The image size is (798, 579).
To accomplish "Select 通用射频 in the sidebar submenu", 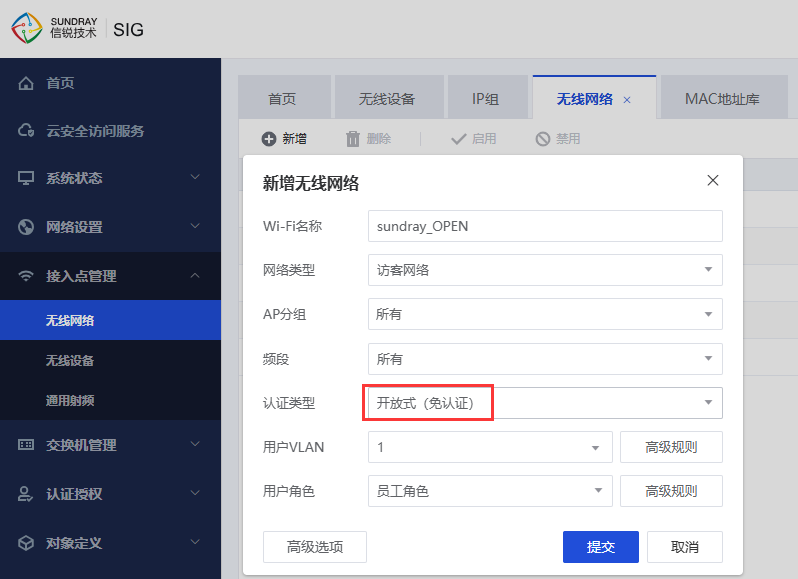I will 110,400.
